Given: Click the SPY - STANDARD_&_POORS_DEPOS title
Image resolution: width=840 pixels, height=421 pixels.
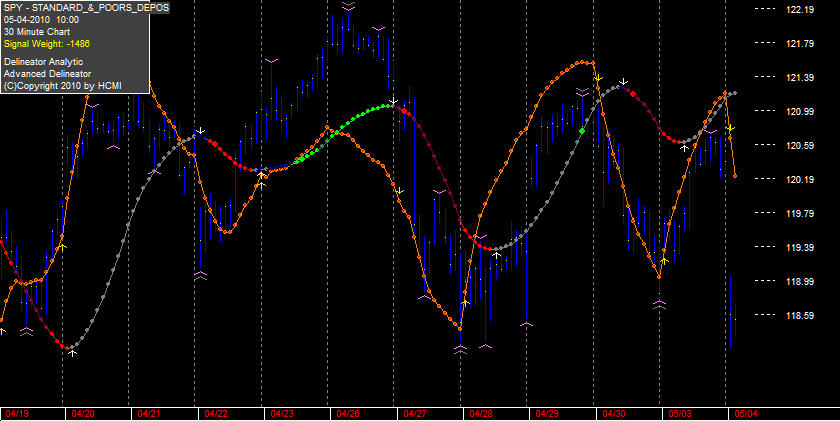Looking at the screenshot, I should (x=86, y=7).
